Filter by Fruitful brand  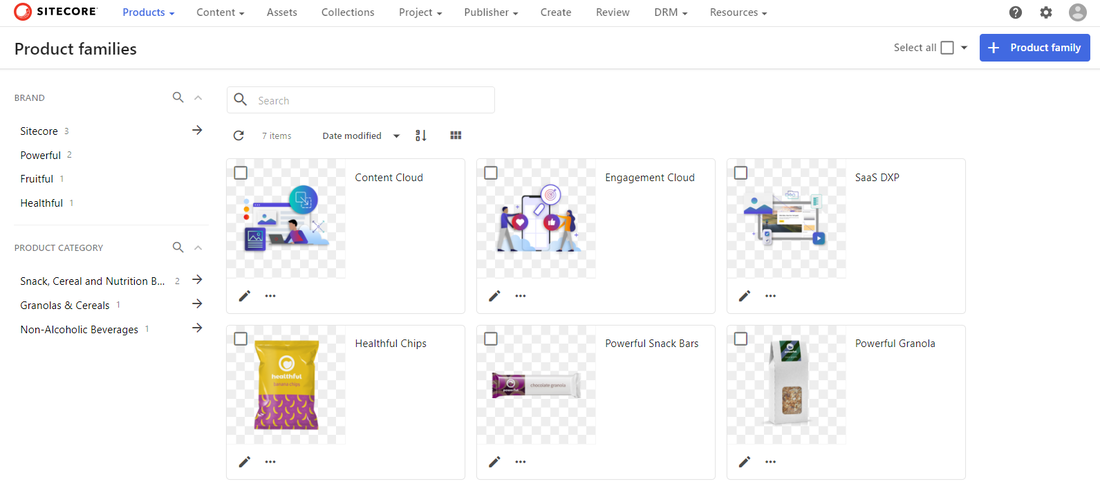(x=36, y=179)
